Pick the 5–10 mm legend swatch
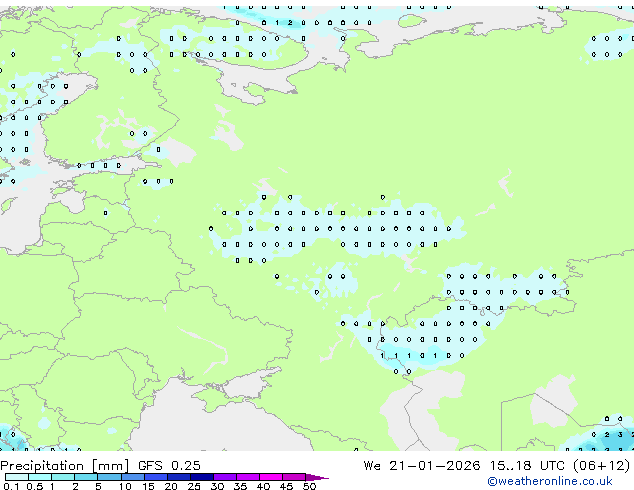The width and height of the screenshot is (634, 490). (109, 477)
